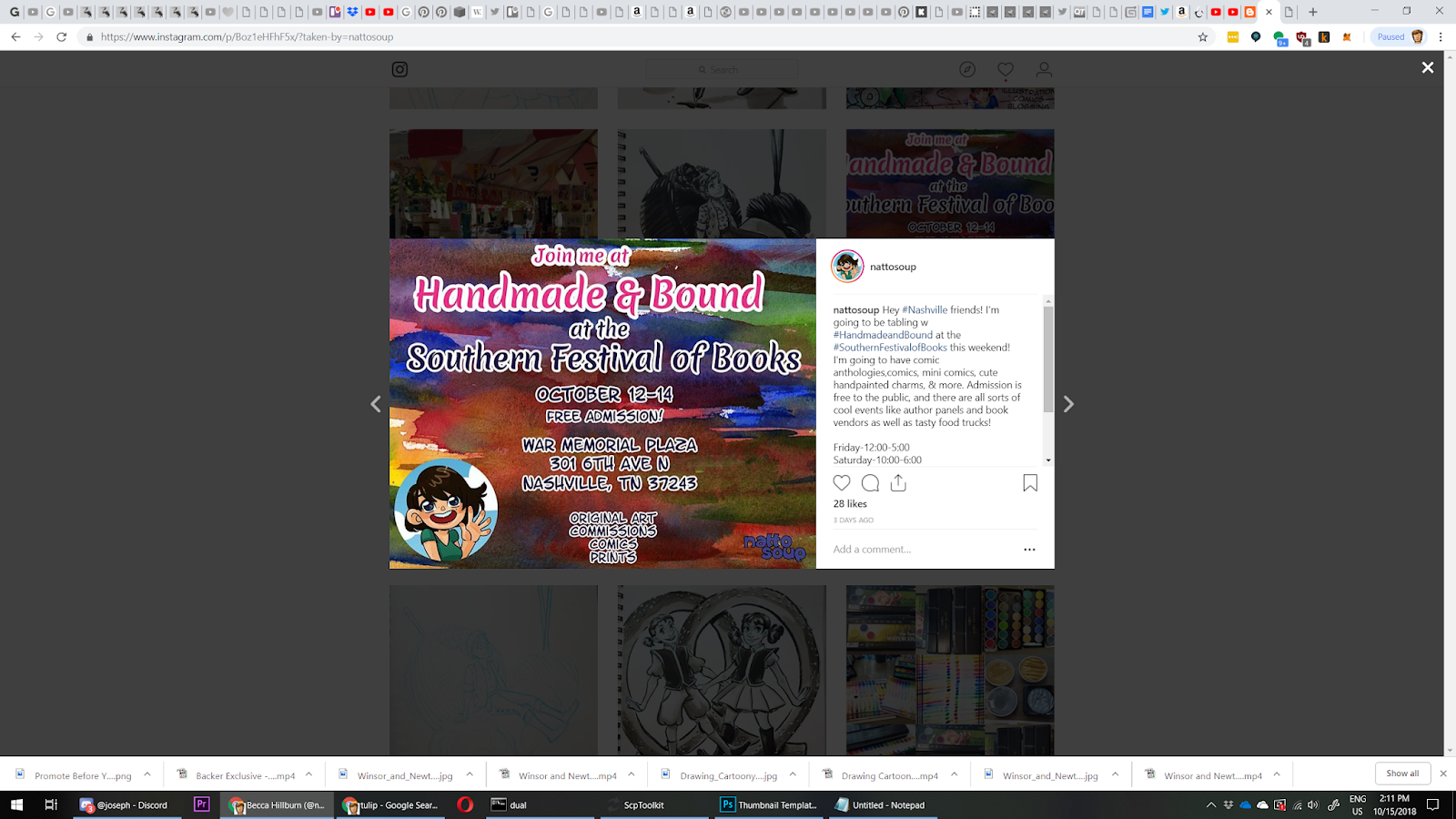Open the uBlock Origin extension icon

[1302, 38]
